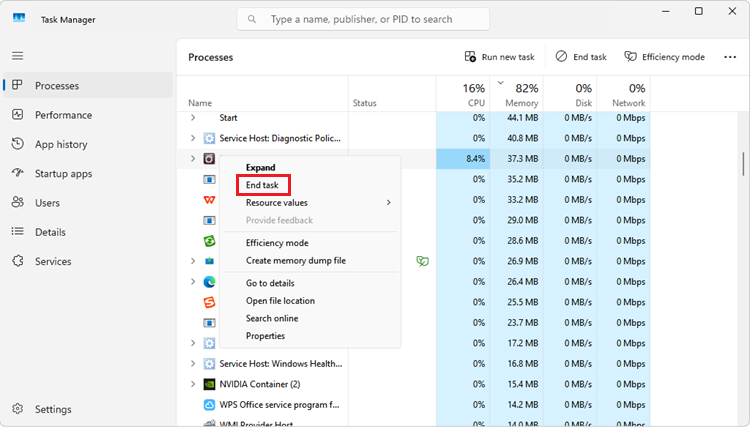The height and width of the screenshot is (429, 750).
Task: Sort by the Network column header
Action: 624,94
